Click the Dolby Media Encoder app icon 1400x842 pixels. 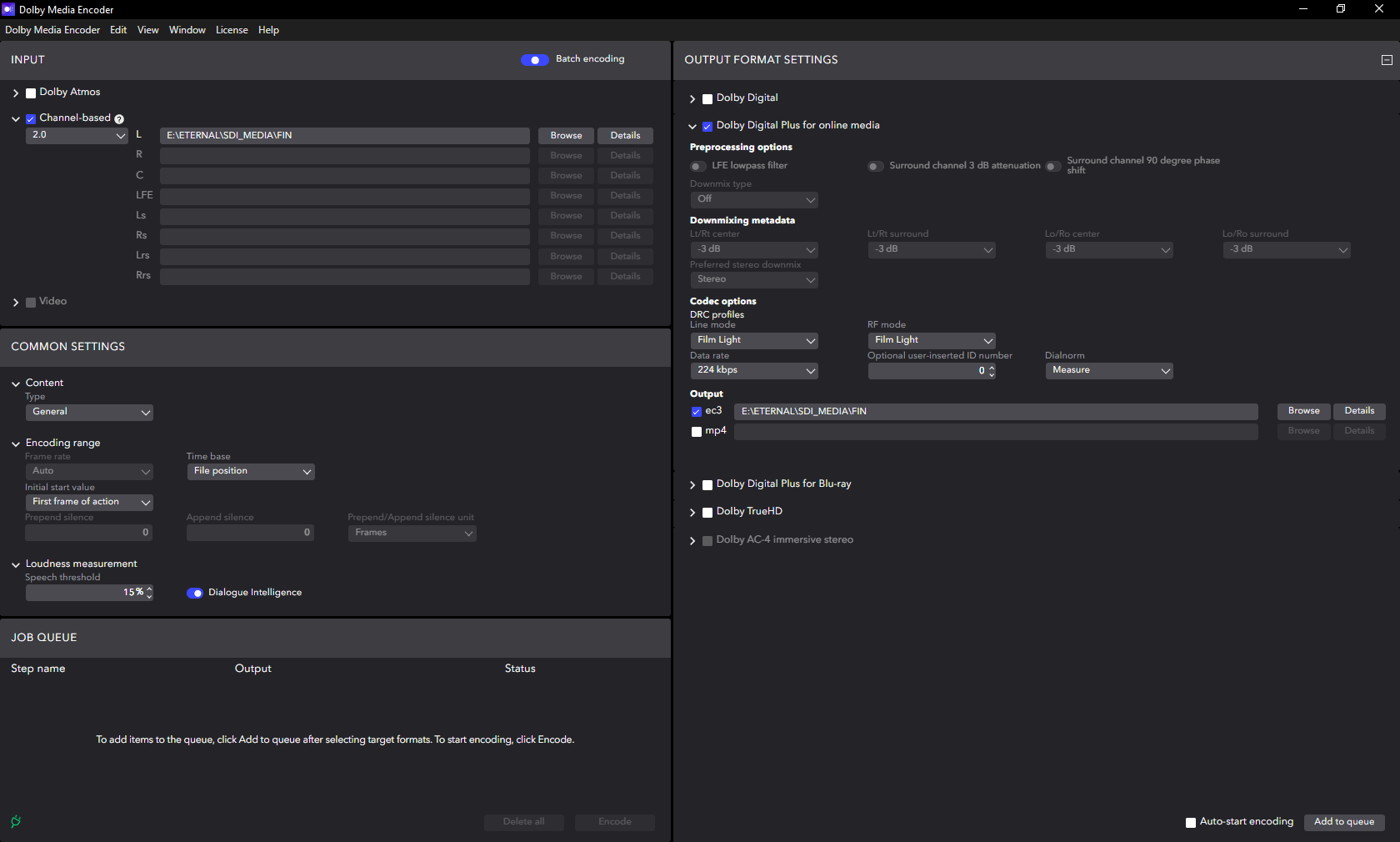tap(8, 9)
